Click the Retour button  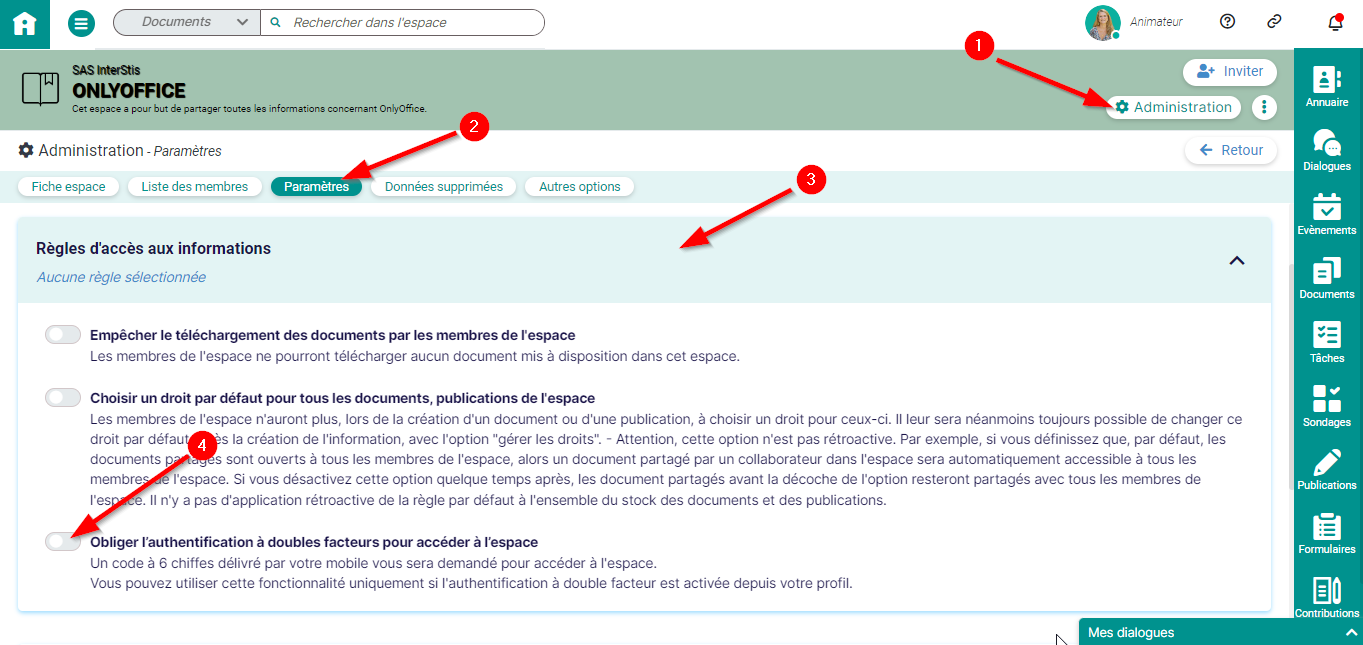(x=1231, y=151)
